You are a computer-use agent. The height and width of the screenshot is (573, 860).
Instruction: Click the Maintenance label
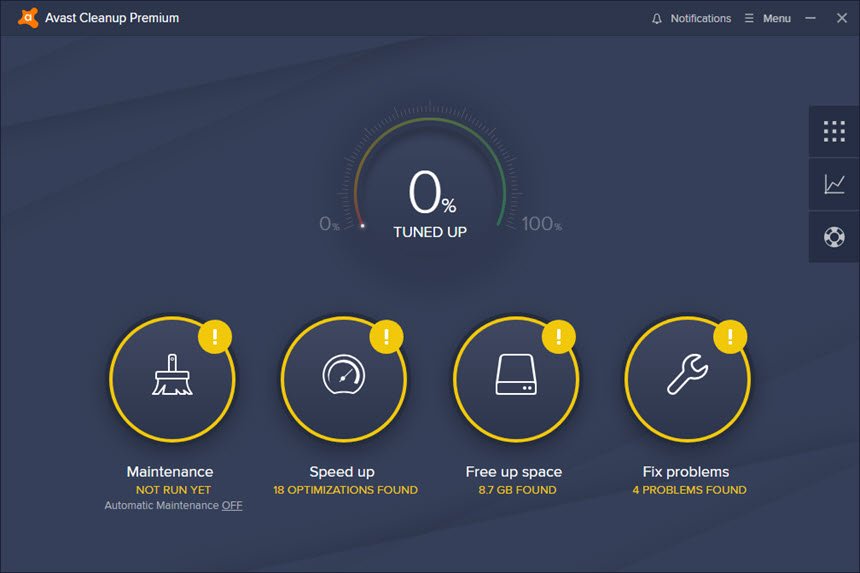point(170,472)
